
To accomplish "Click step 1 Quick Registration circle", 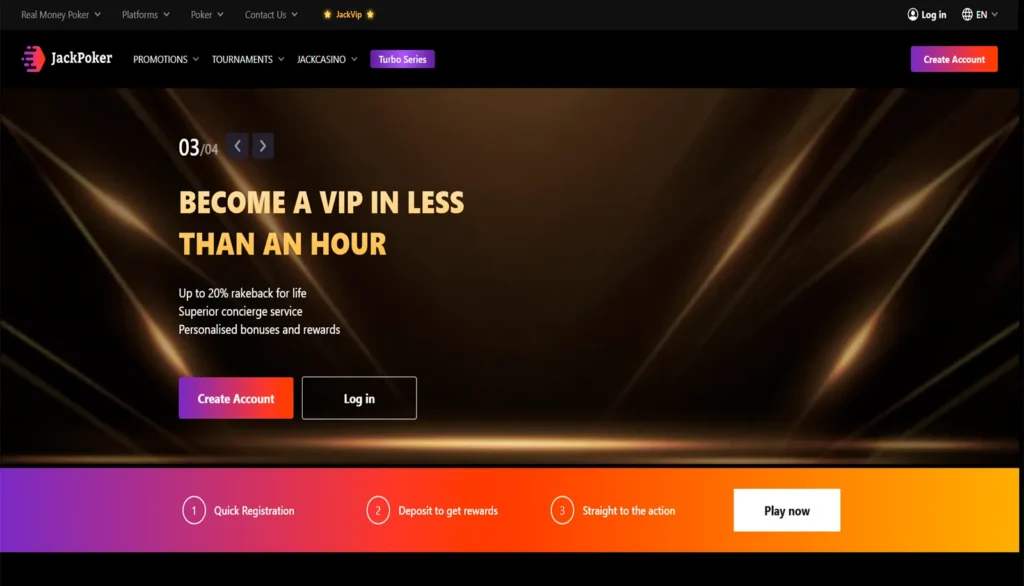I will point(194,510).
